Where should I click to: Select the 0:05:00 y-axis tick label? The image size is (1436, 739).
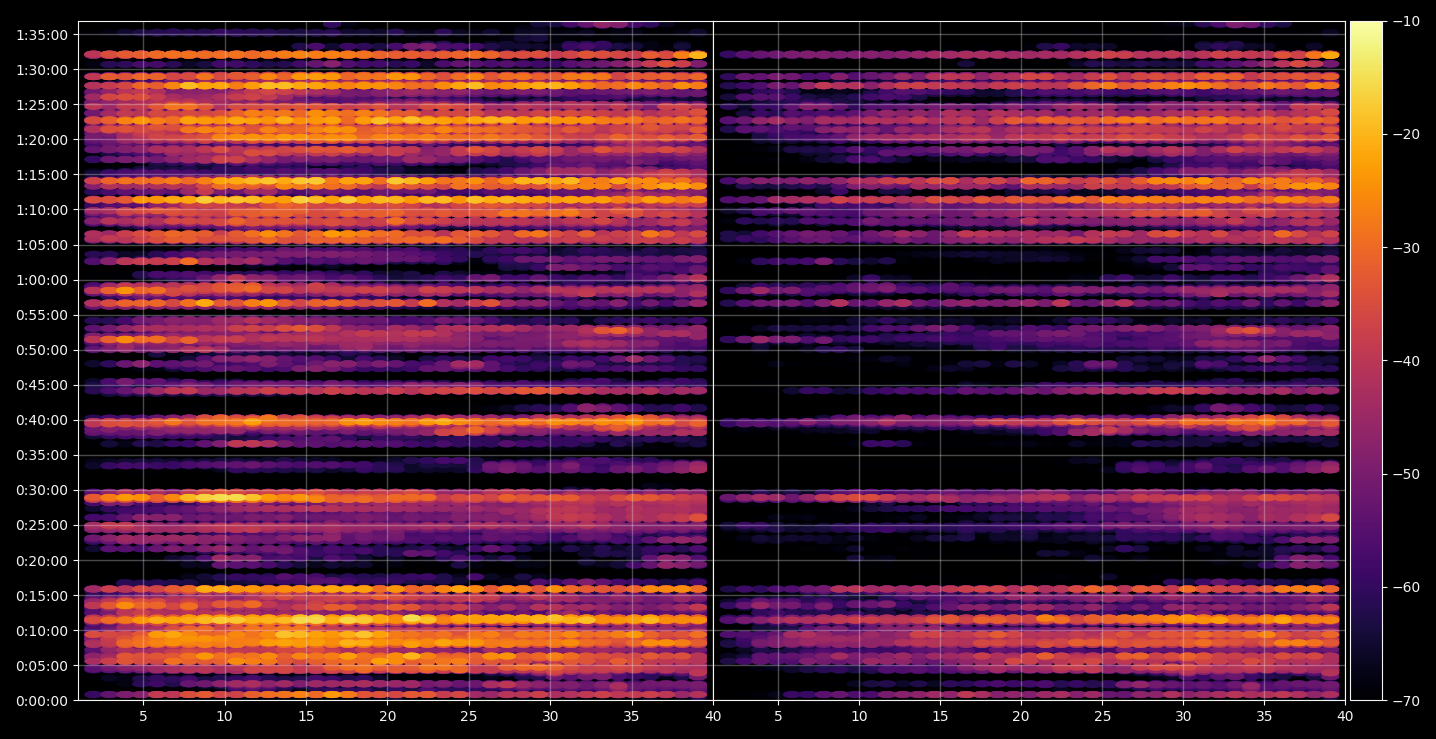tap(42, 666)
